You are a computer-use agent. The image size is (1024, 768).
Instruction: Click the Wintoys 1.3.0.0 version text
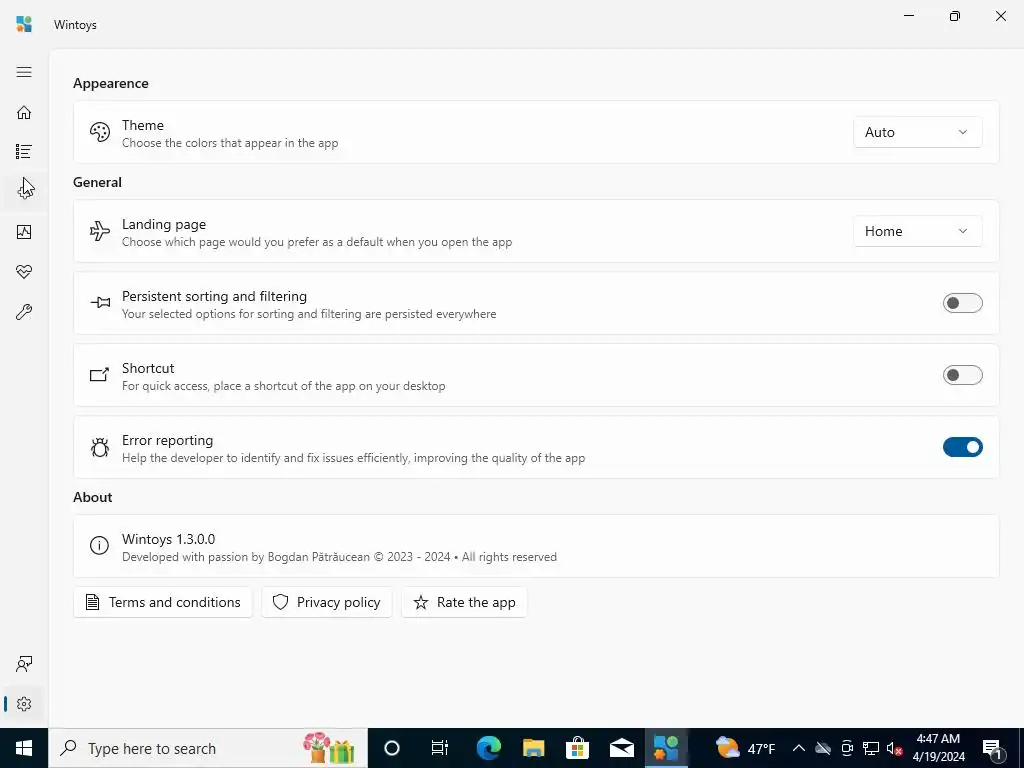168,539
